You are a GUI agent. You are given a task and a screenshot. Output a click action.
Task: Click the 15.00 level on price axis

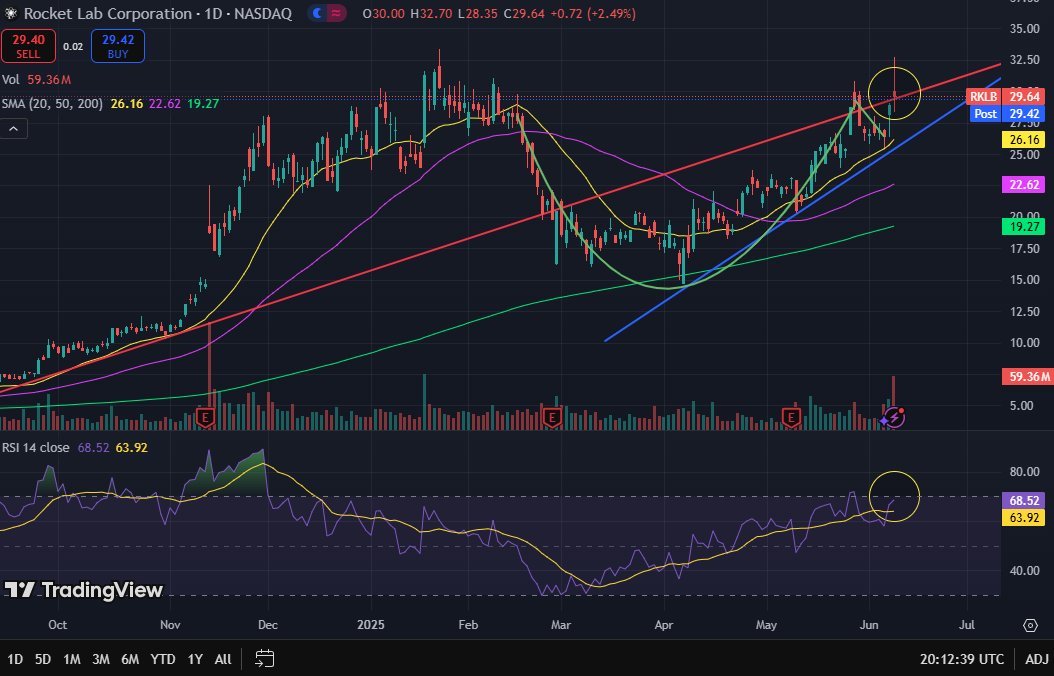(x=1024, y=280)
